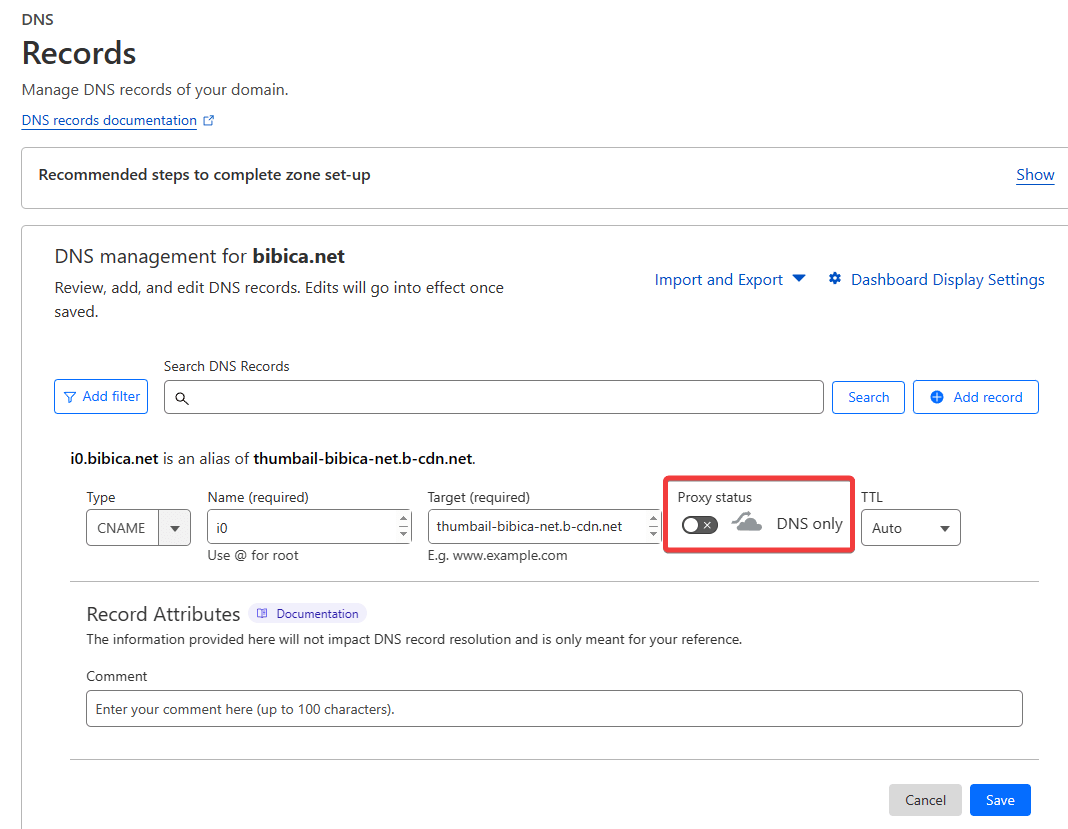Click book icon in Documentation badge
This screenshot has height=829, width=1068.
[262, 614]
